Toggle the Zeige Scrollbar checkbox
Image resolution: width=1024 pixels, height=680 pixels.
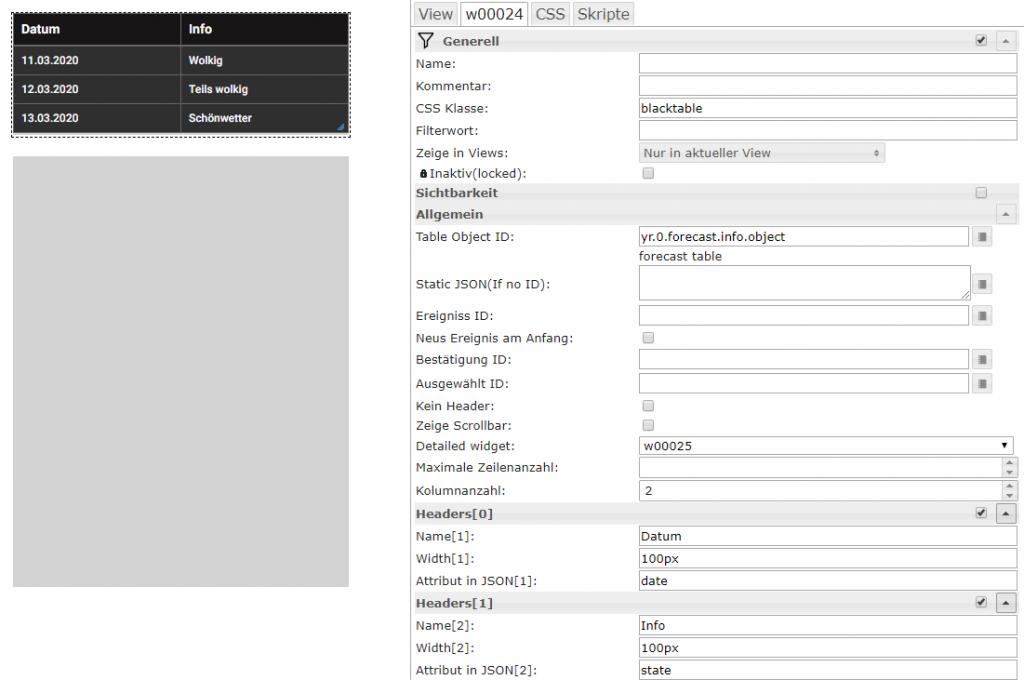(x=648, y=426)
